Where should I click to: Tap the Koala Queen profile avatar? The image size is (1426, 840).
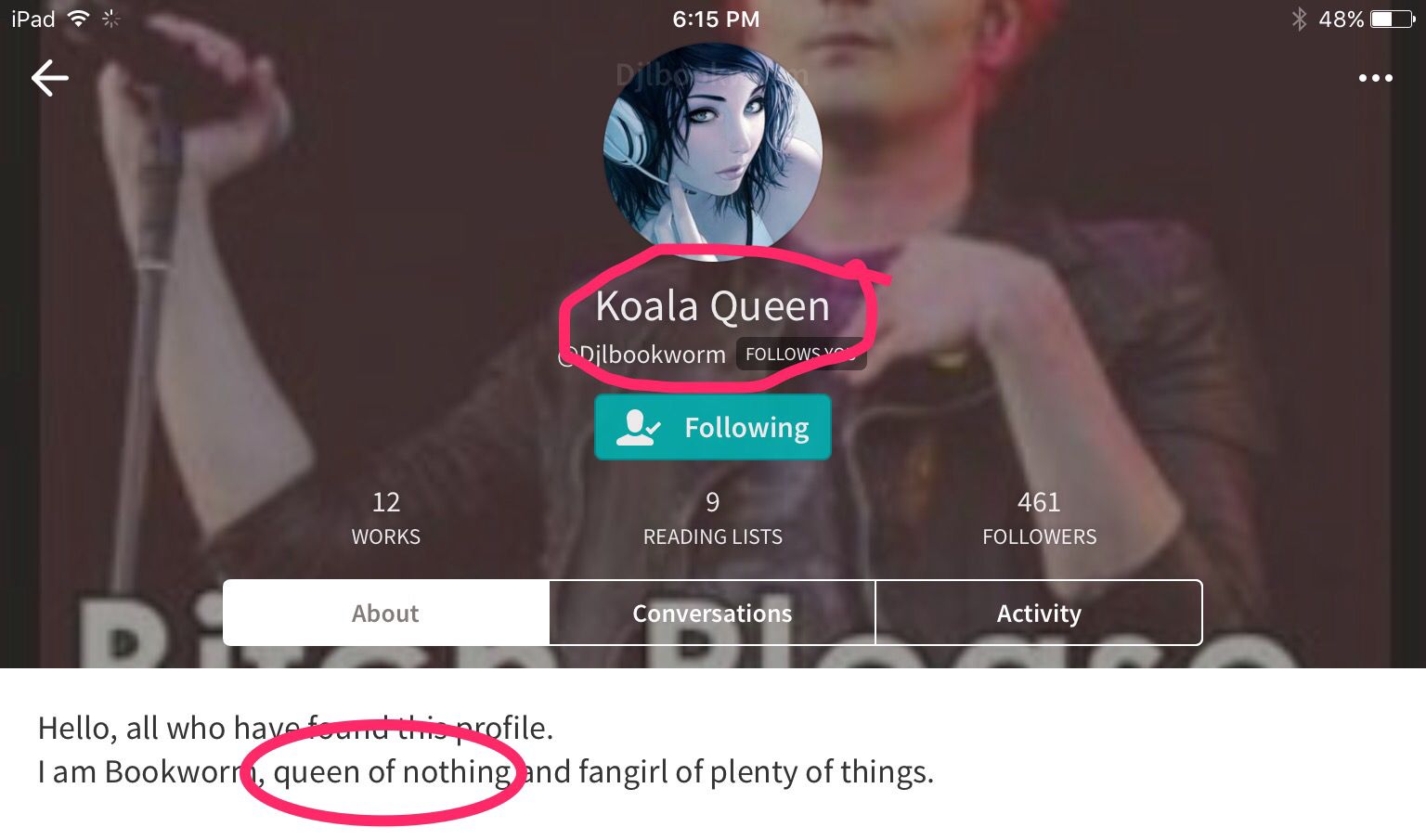[712, 151]
